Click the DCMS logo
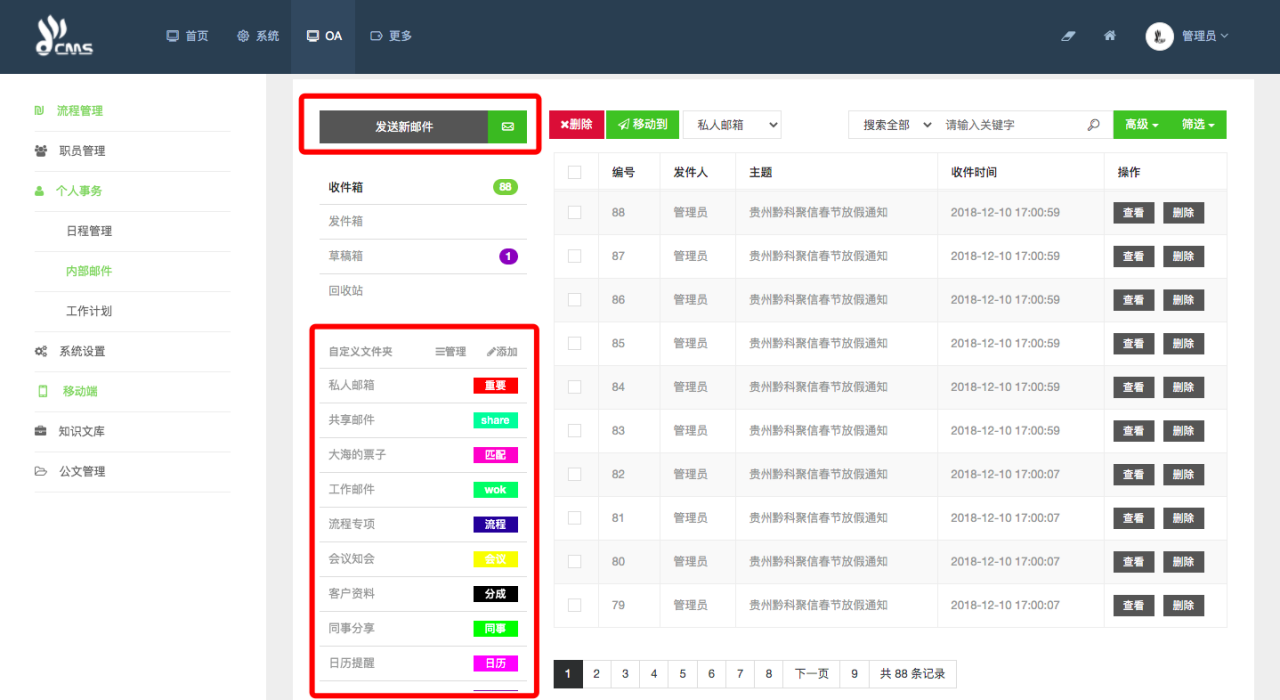The image size is (1280, 700). (64, 36)
